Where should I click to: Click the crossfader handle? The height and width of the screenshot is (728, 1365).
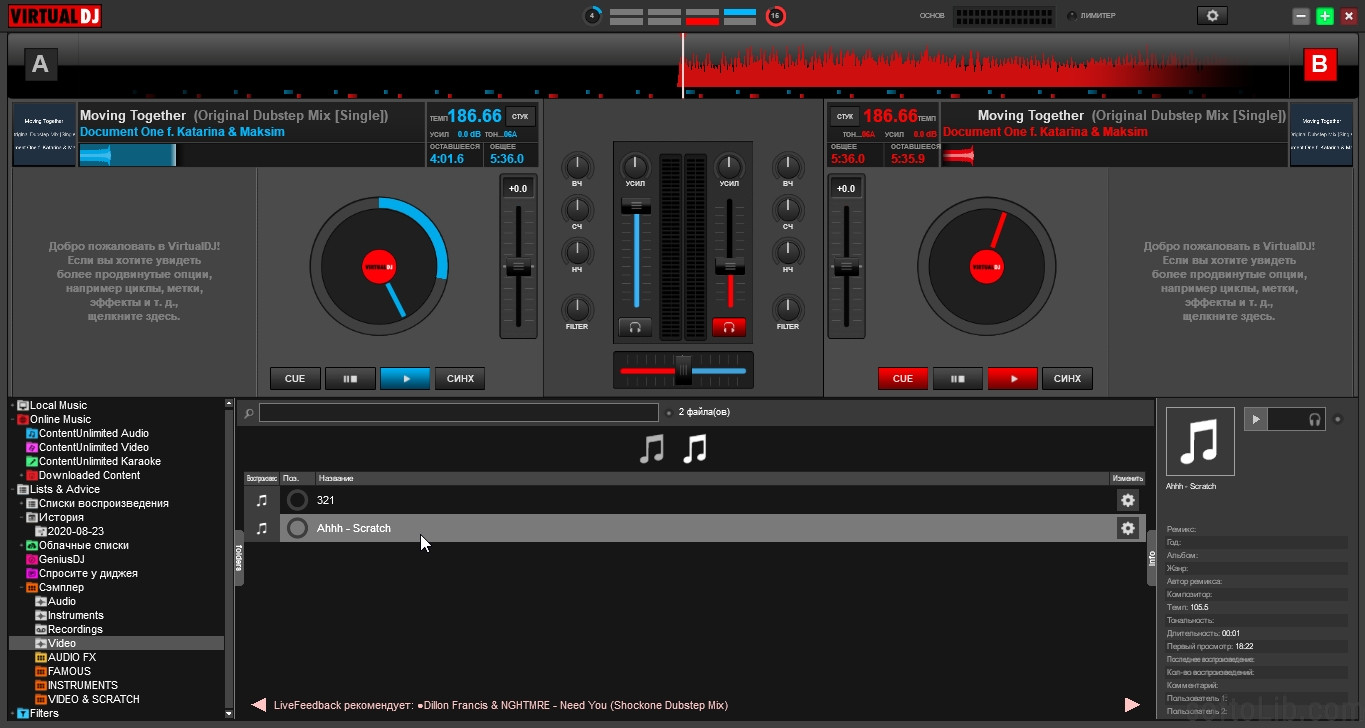(683, 370)
